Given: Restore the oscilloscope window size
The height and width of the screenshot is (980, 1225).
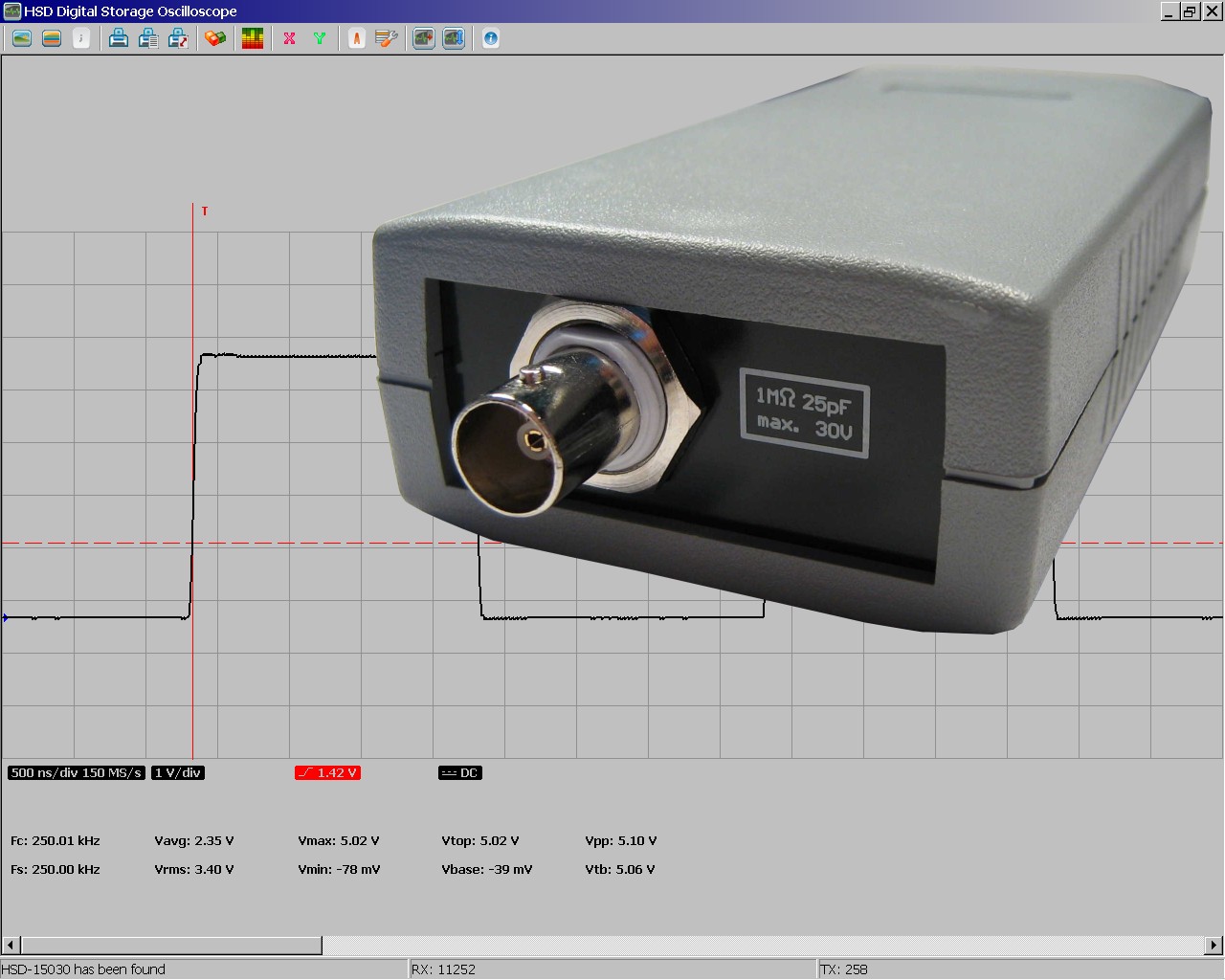Looking at the screenshot, I should coord(1190,11).
